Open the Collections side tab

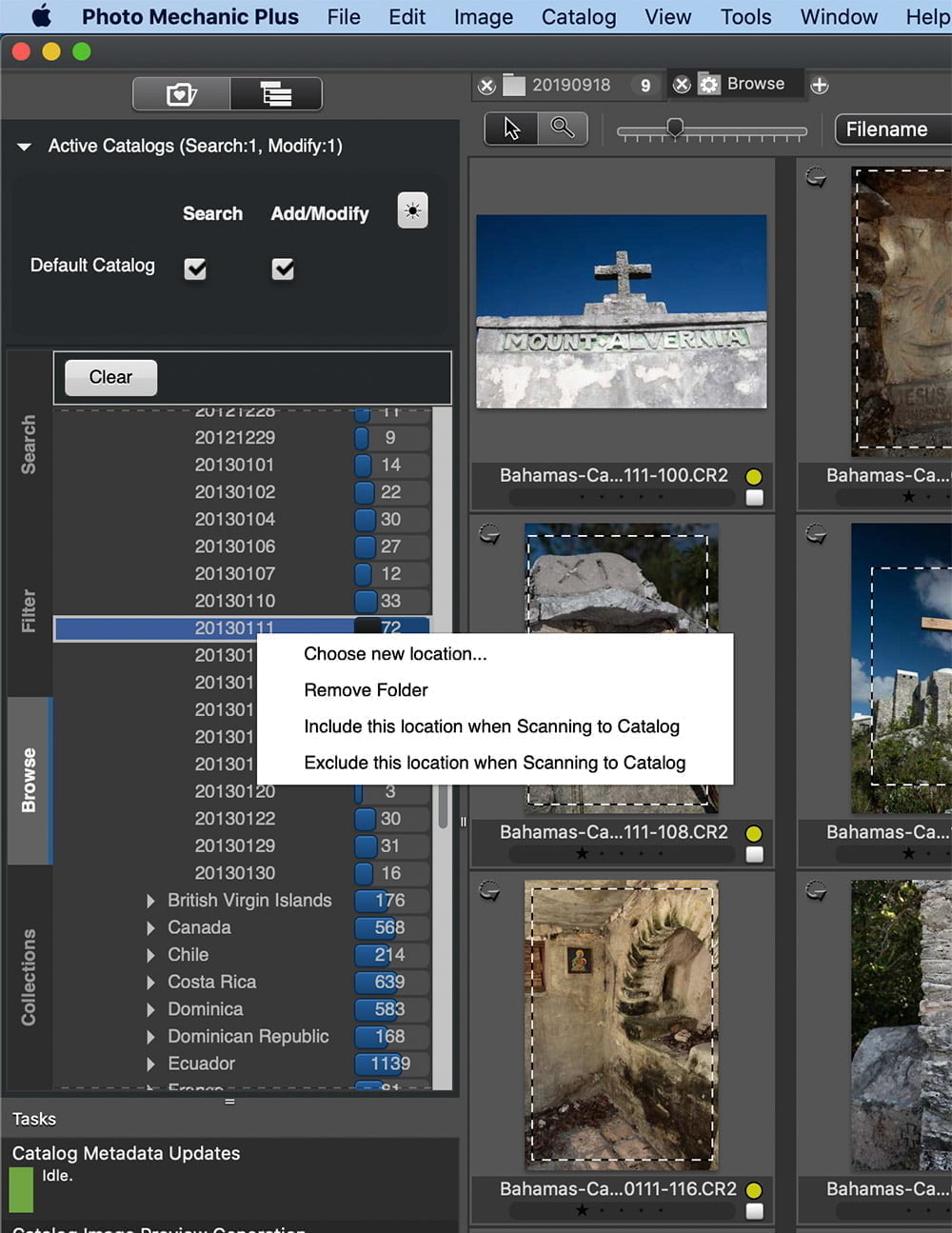[30, 977]
